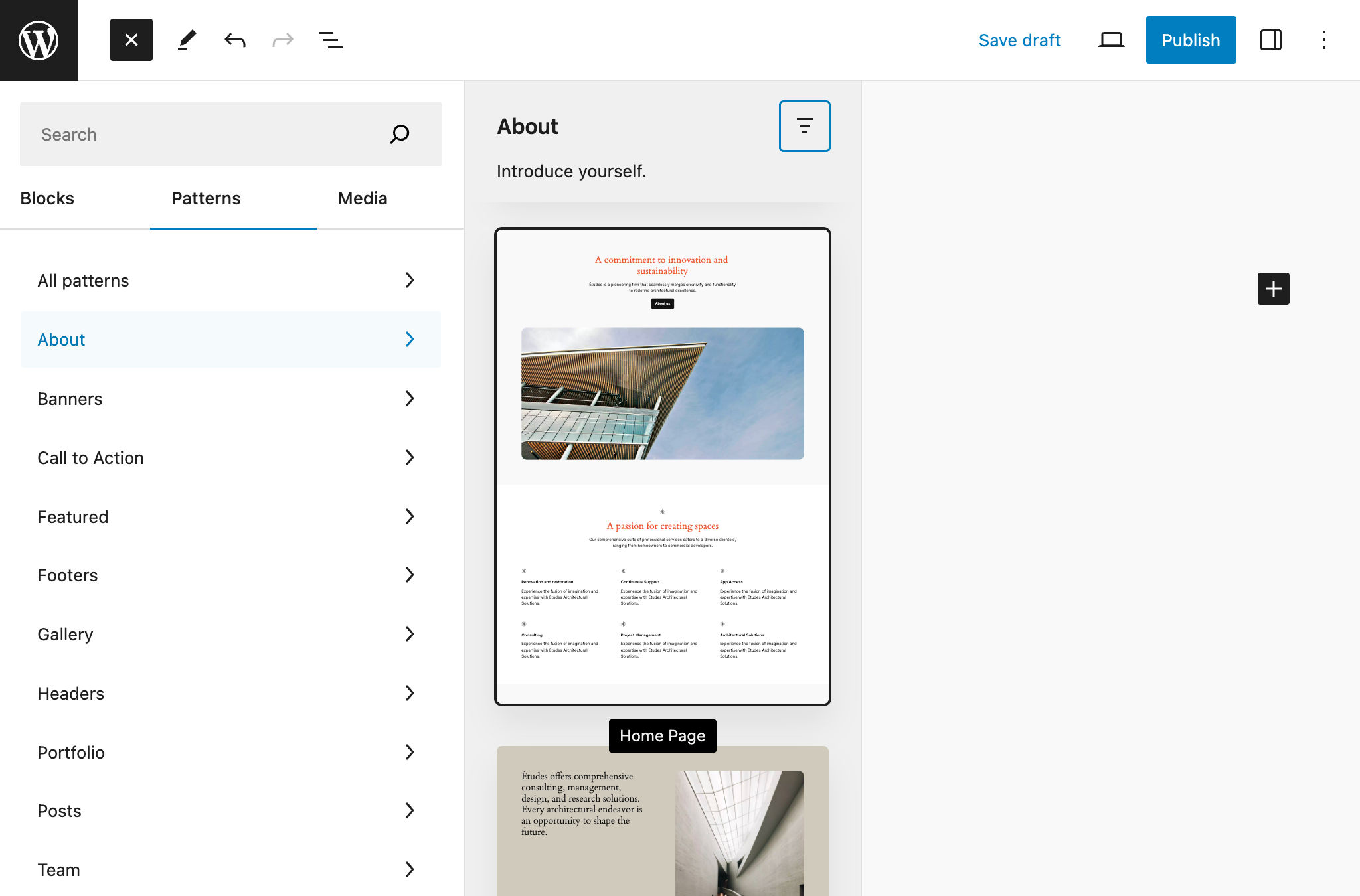
Task: Click the Redo arrow icon
Action: coord(281,40)
